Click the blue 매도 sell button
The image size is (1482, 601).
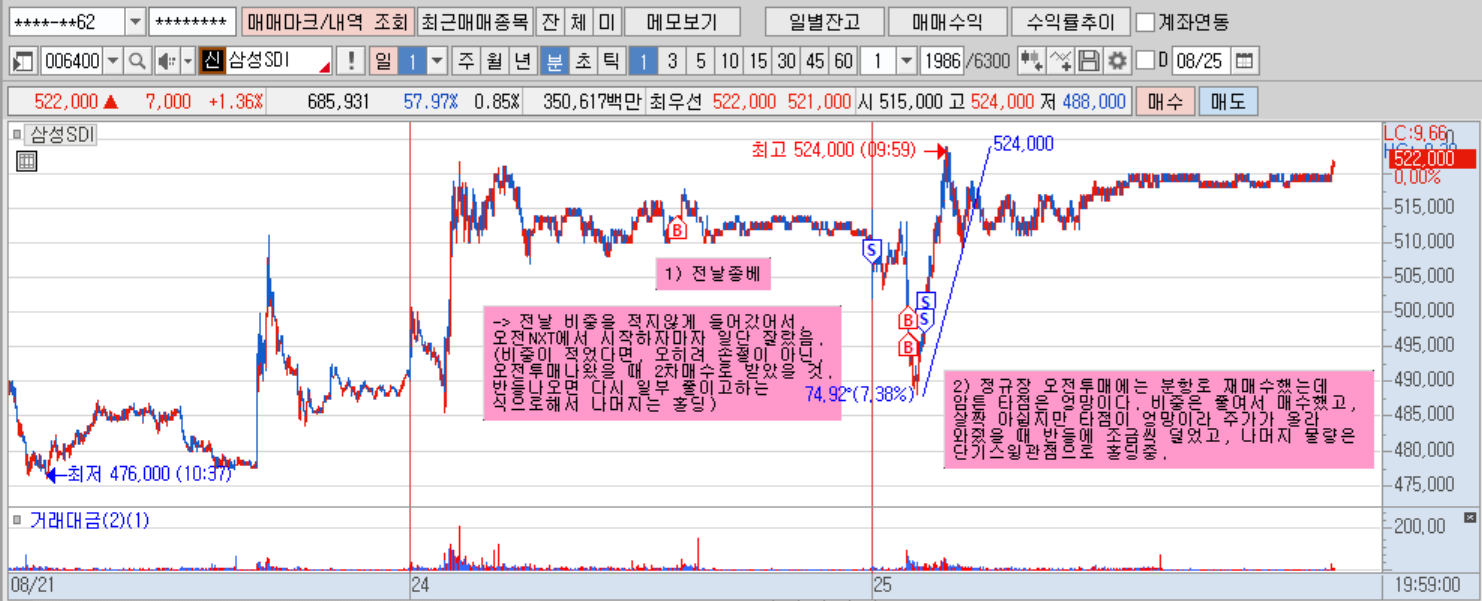pos(1228,102)
